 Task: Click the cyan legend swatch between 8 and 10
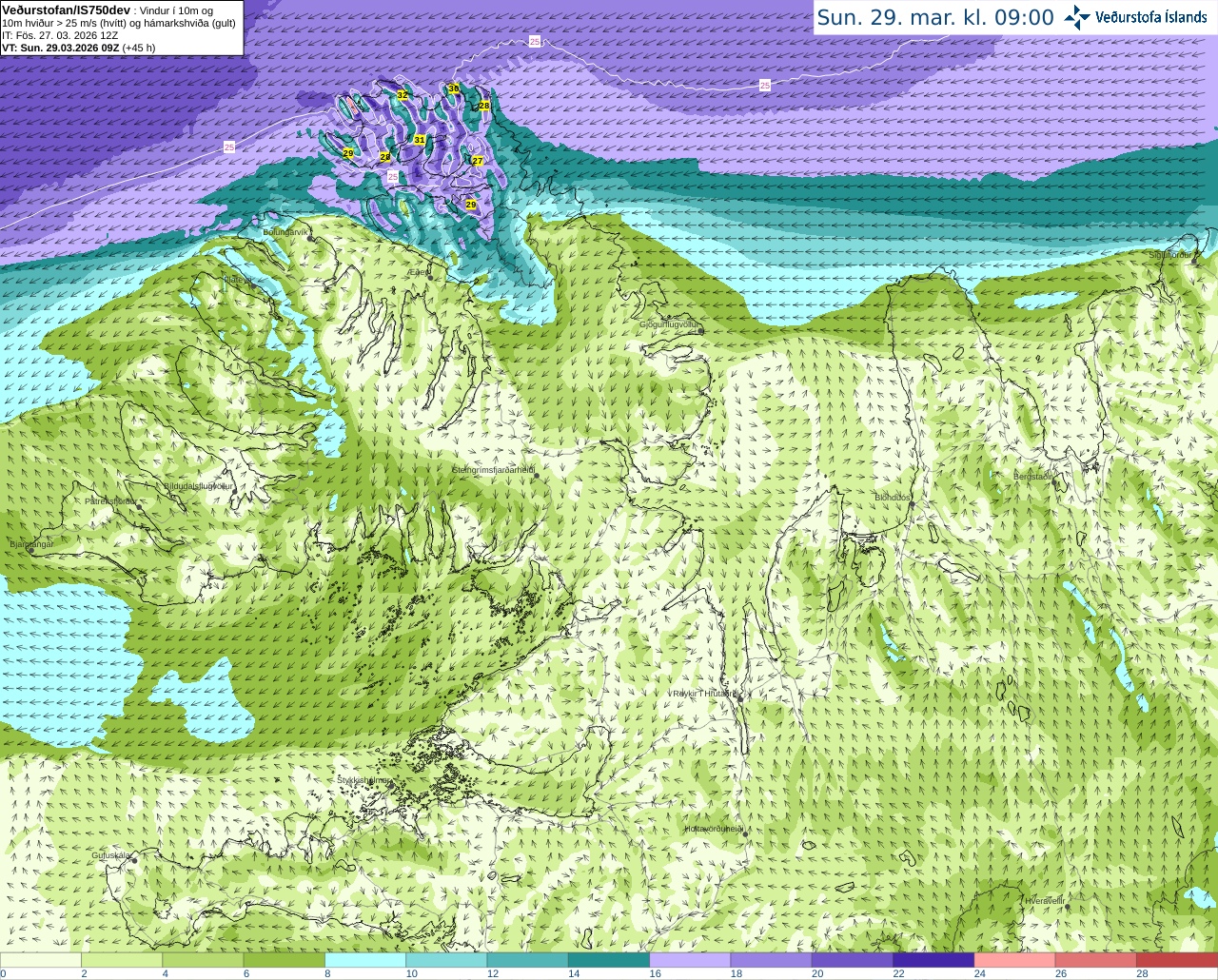[365, 960]
